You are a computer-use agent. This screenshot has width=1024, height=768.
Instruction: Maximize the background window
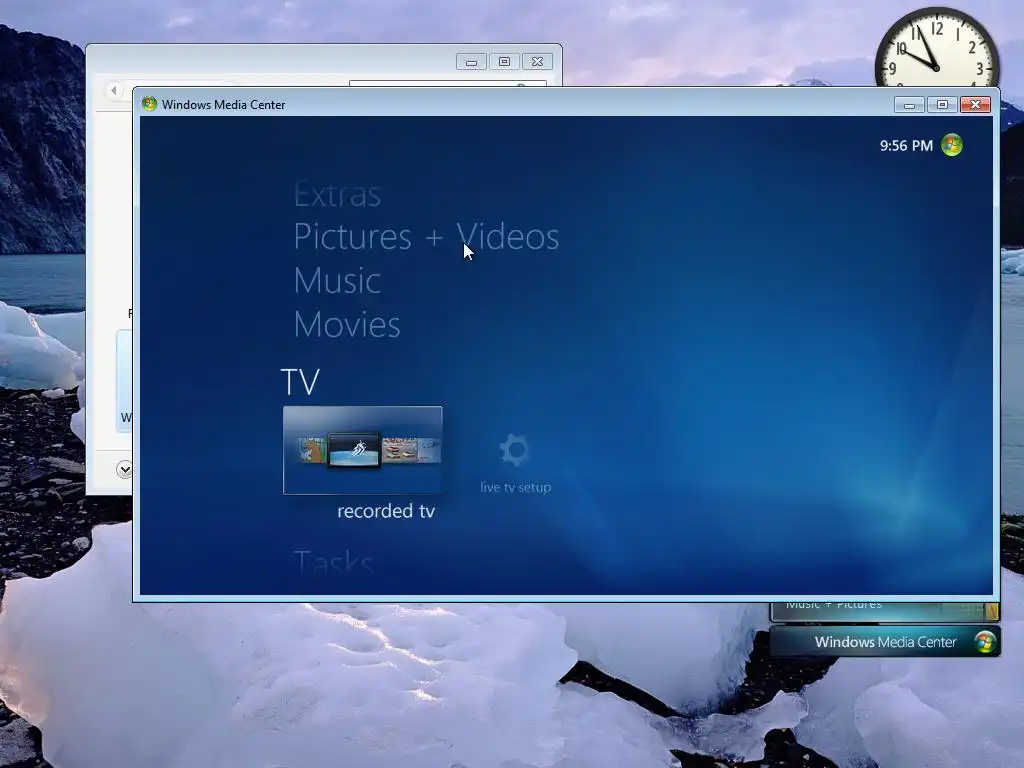click(x=504, y=61)
